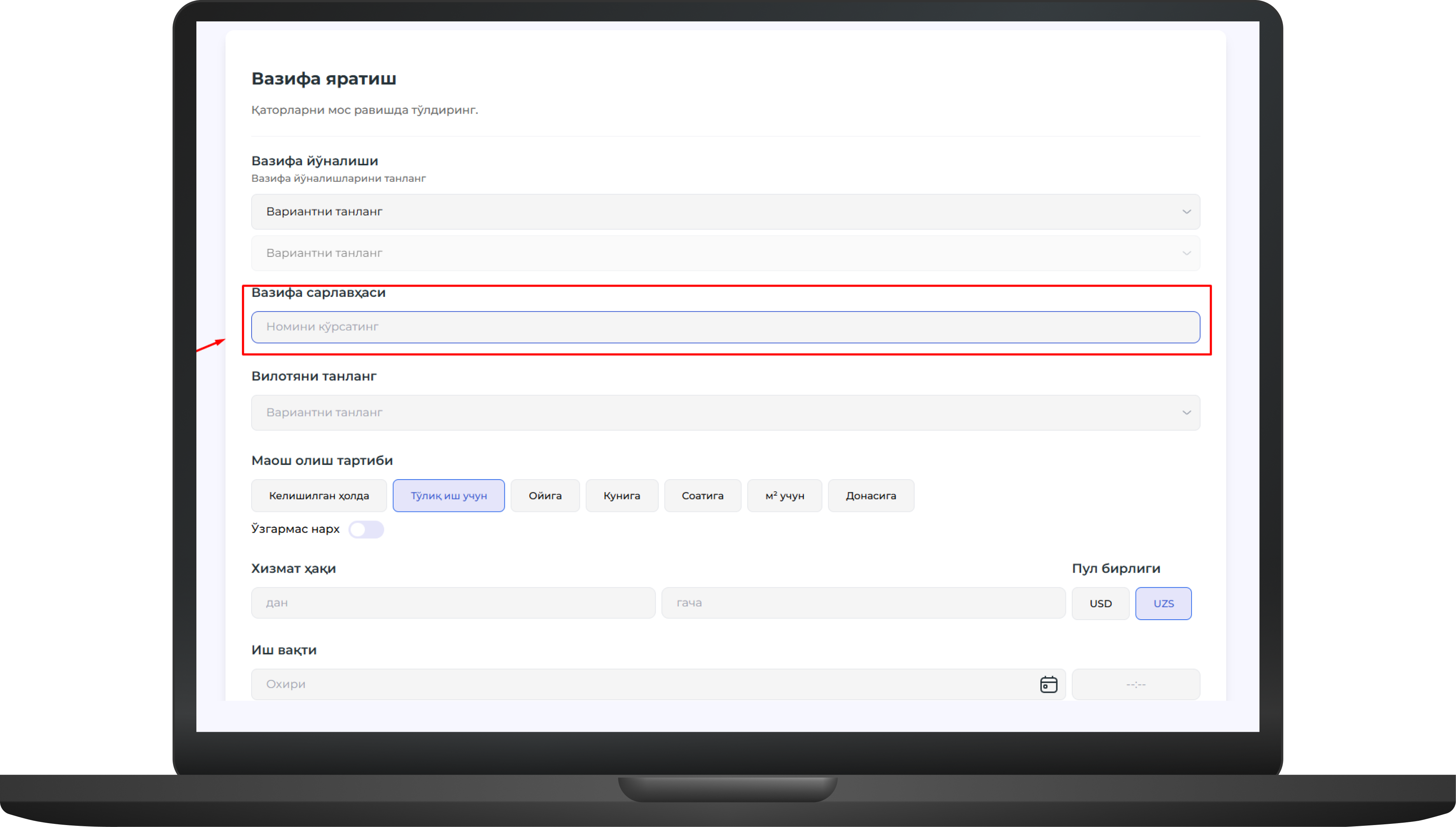Click the calendar icon in Охири field

click(1048, 684)
